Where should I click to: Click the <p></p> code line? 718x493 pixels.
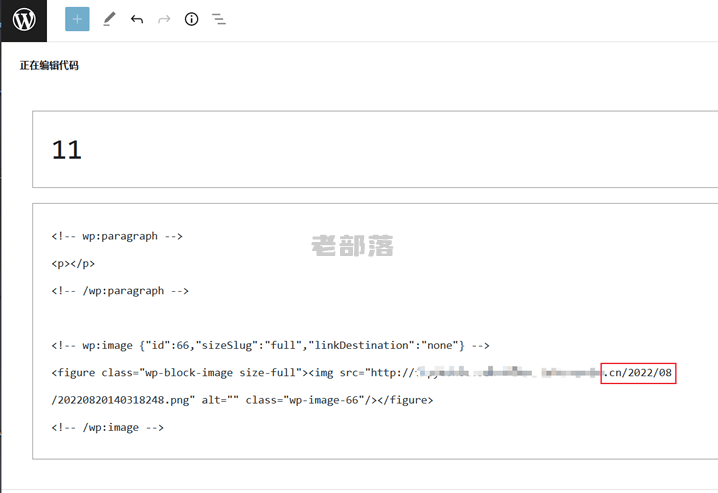(73, 264)
